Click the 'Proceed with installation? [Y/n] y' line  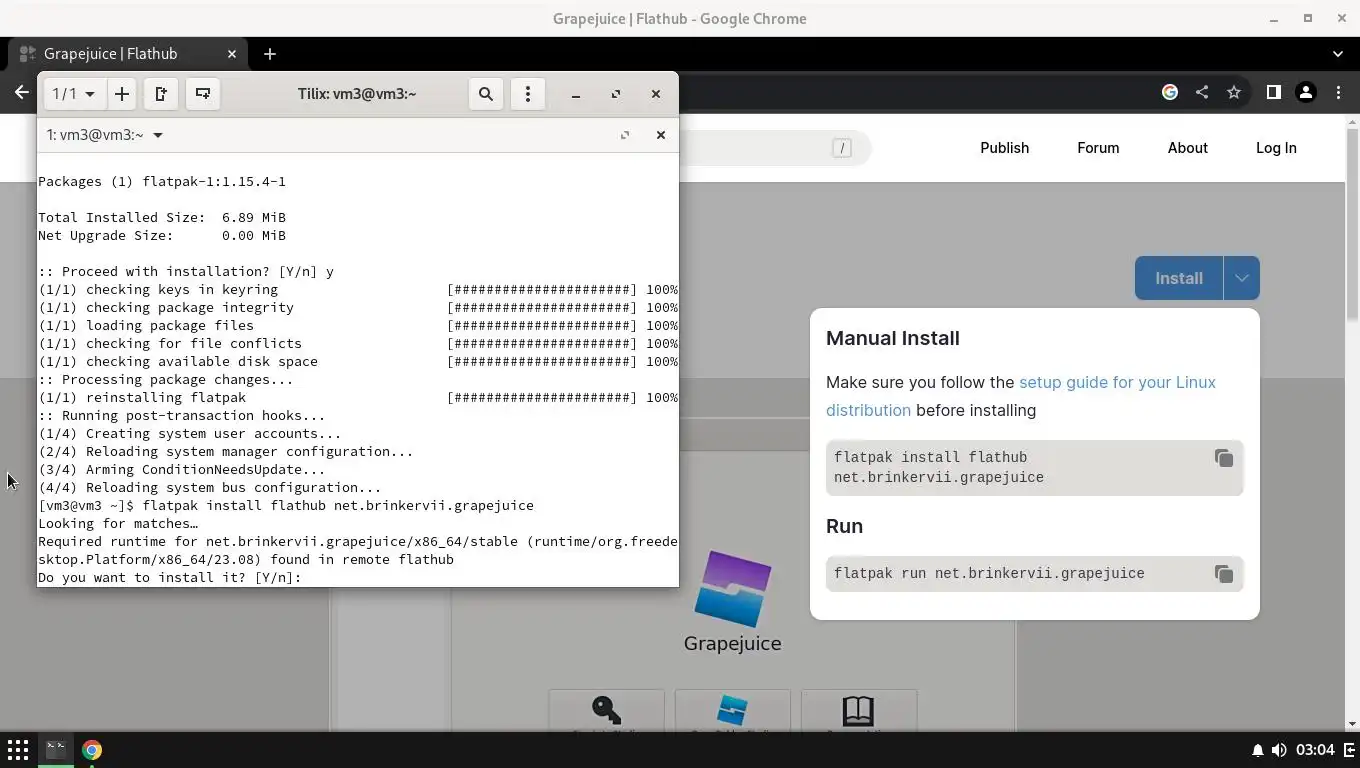tap(186, 272)
